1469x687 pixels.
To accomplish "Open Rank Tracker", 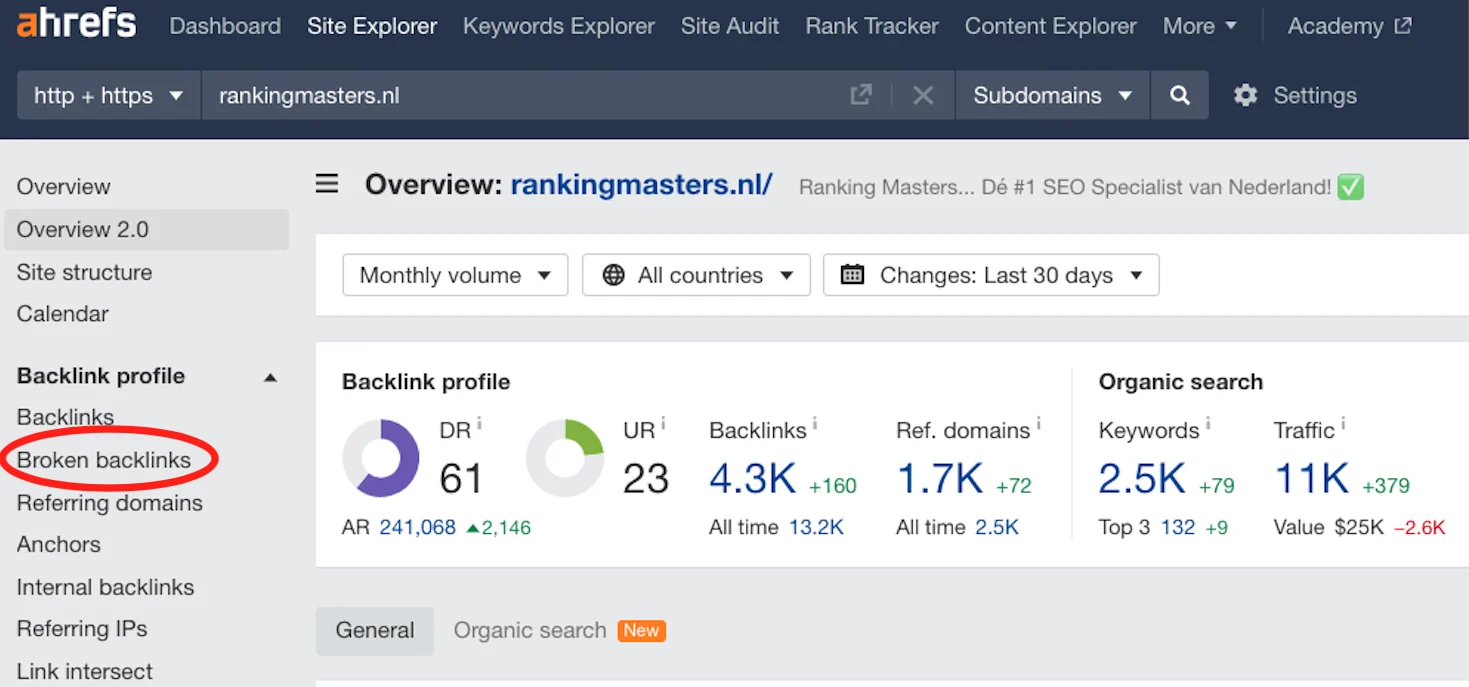I will [x=872, y=26].
